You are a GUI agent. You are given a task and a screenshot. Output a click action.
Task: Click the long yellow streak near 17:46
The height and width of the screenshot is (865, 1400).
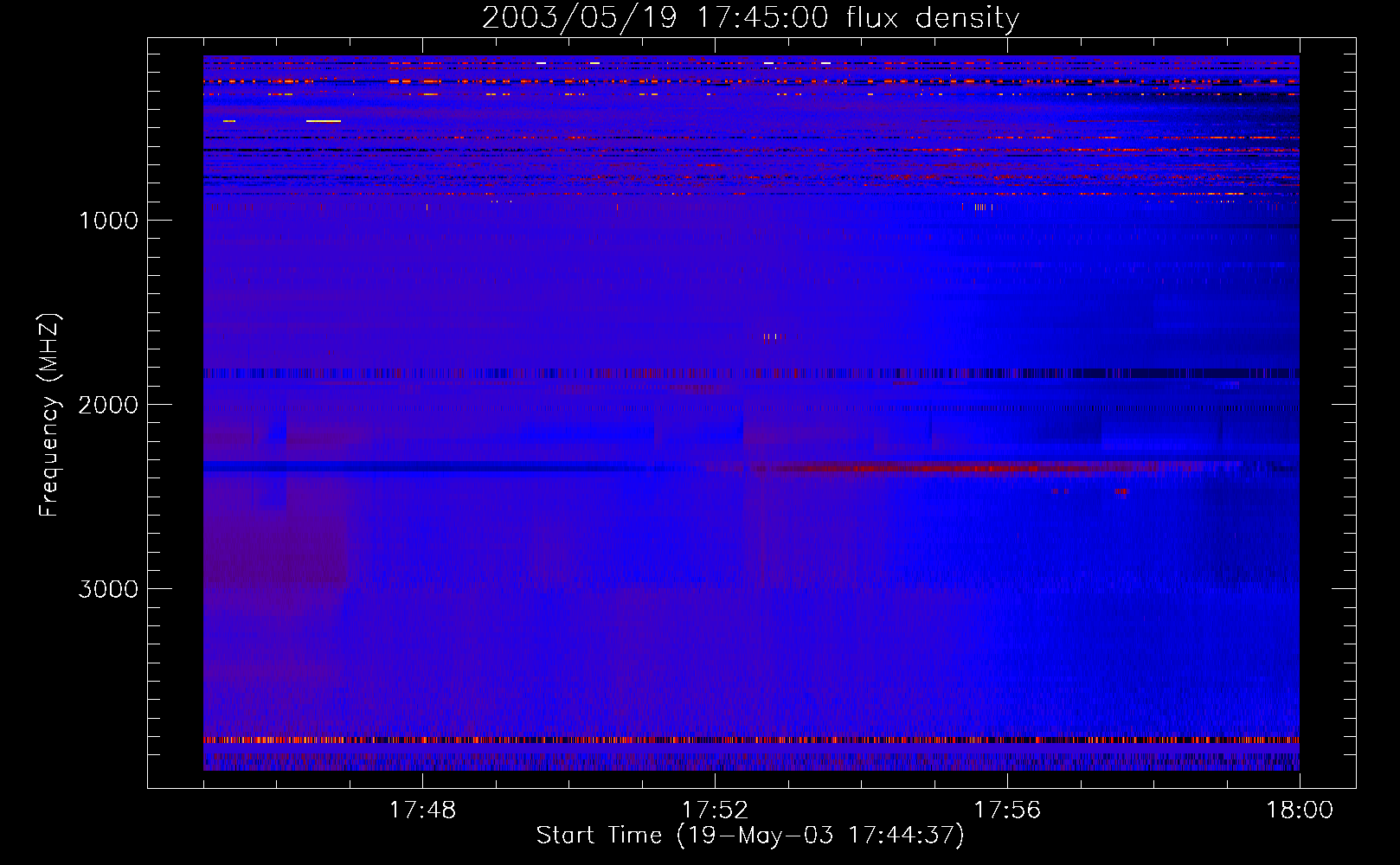(324, 121)
